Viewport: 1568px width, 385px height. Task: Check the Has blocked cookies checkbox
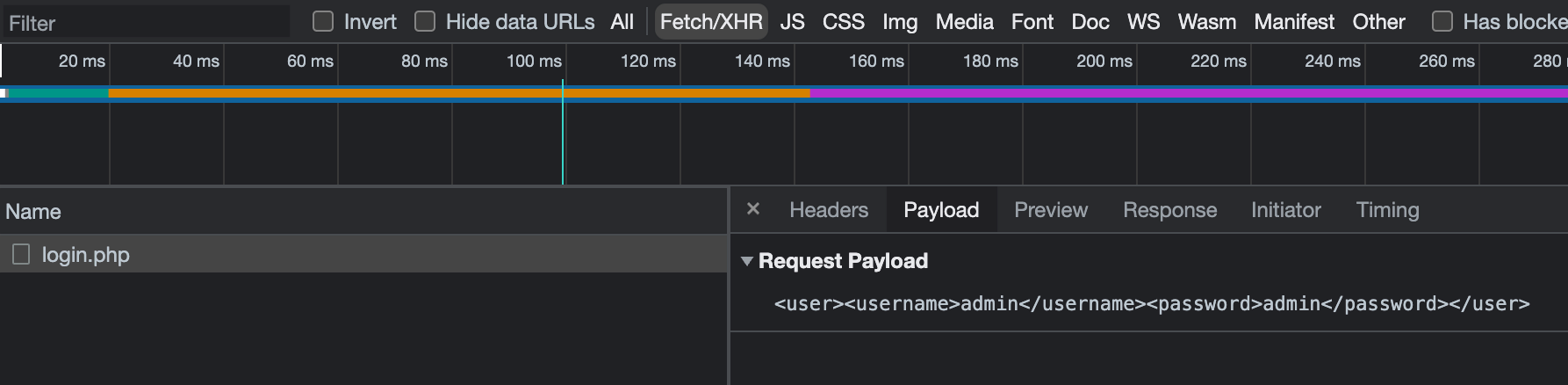(x=1442, y=21)
